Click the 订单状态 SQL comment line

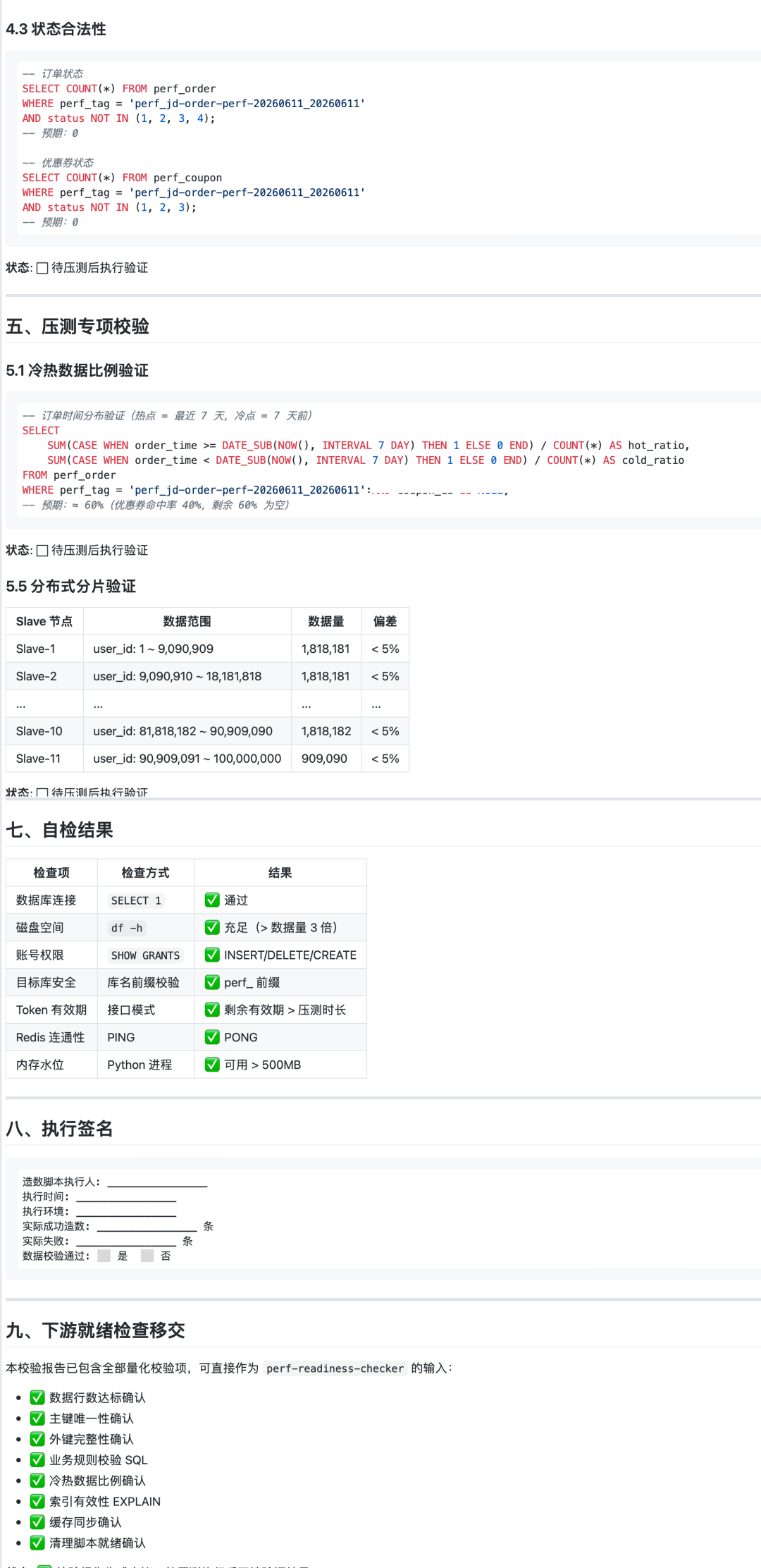coord(53,73)
